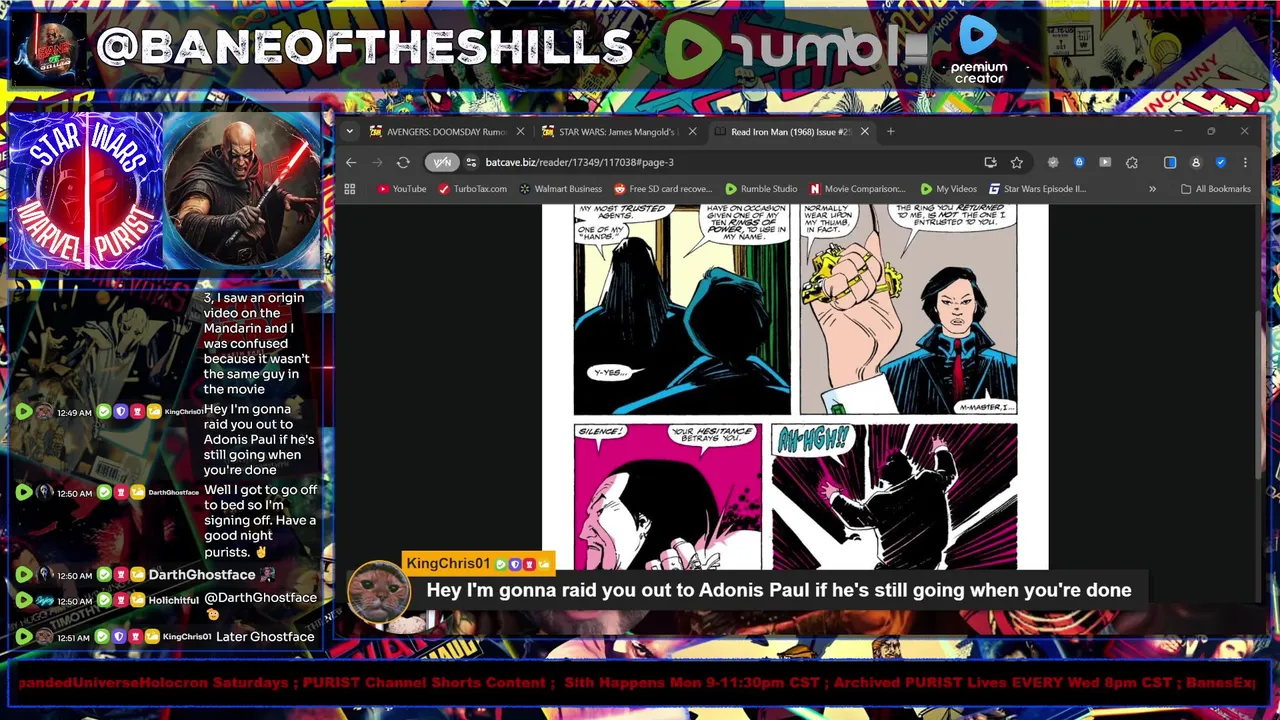Click the 12:49 AM chat timestamp
Viewport: 1280px width, 720px height.
pos(74,412)
